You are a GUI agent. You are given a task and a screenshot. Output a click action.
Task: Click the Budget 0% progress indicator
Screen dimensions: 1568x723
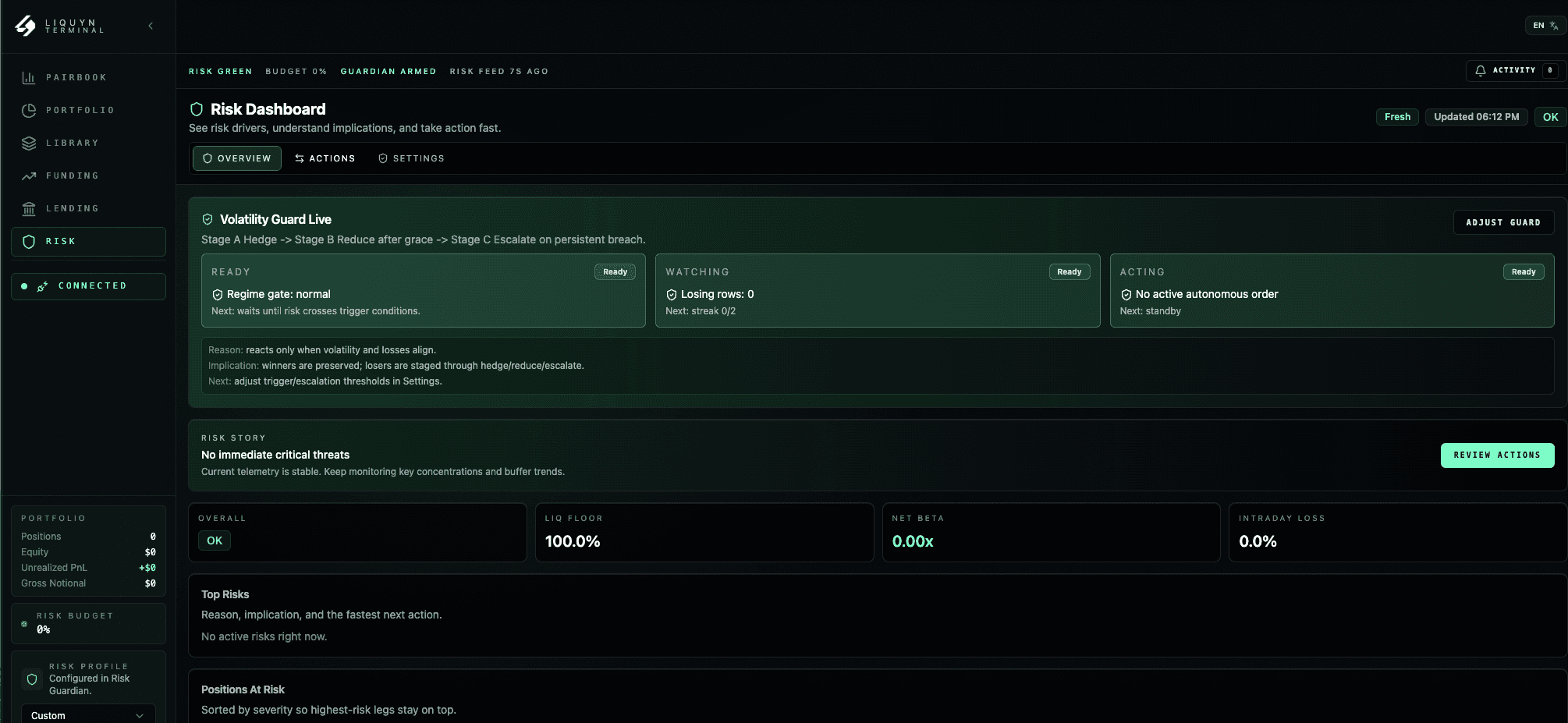296,71
